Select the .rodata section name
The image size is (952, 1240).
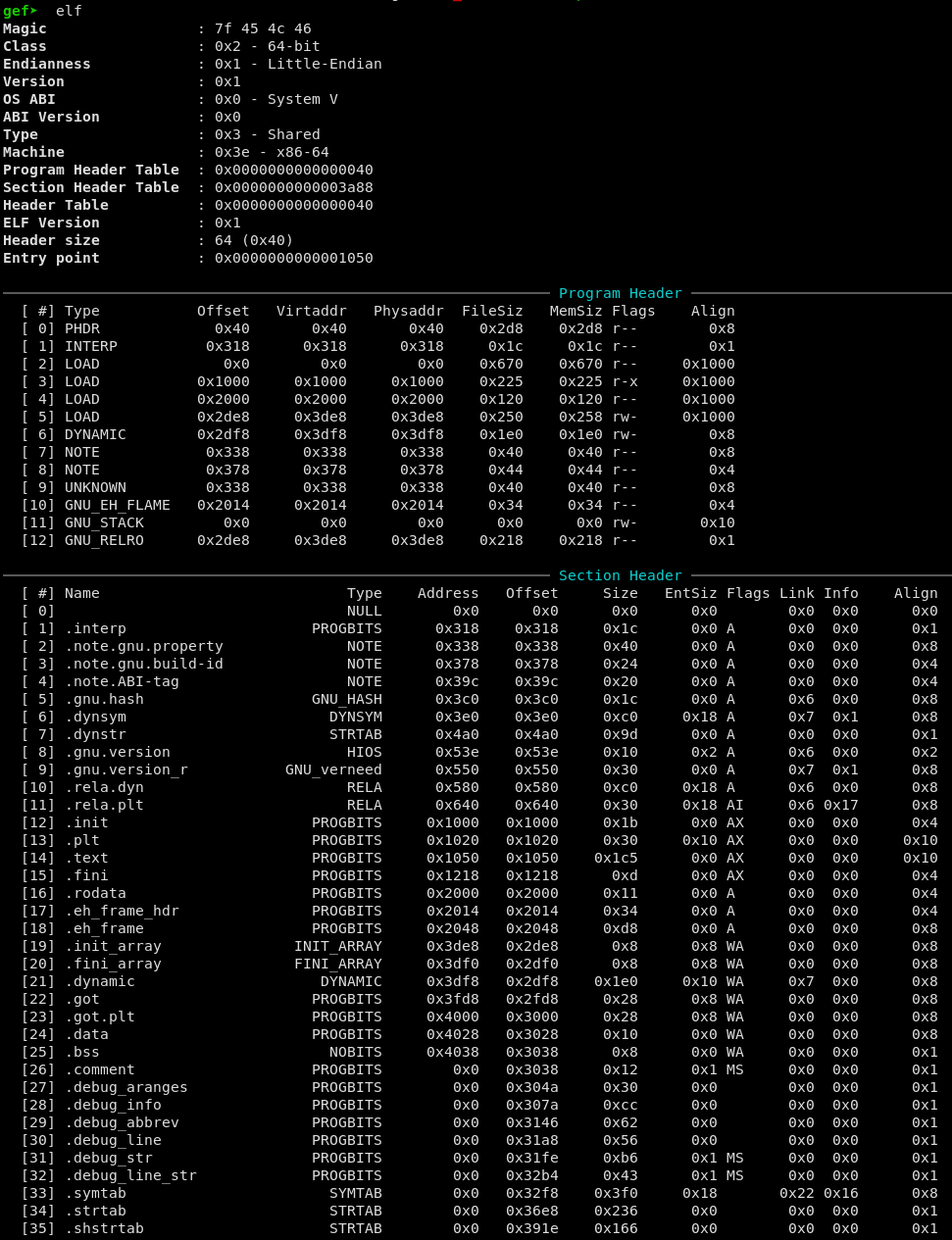tap(95, 893)
